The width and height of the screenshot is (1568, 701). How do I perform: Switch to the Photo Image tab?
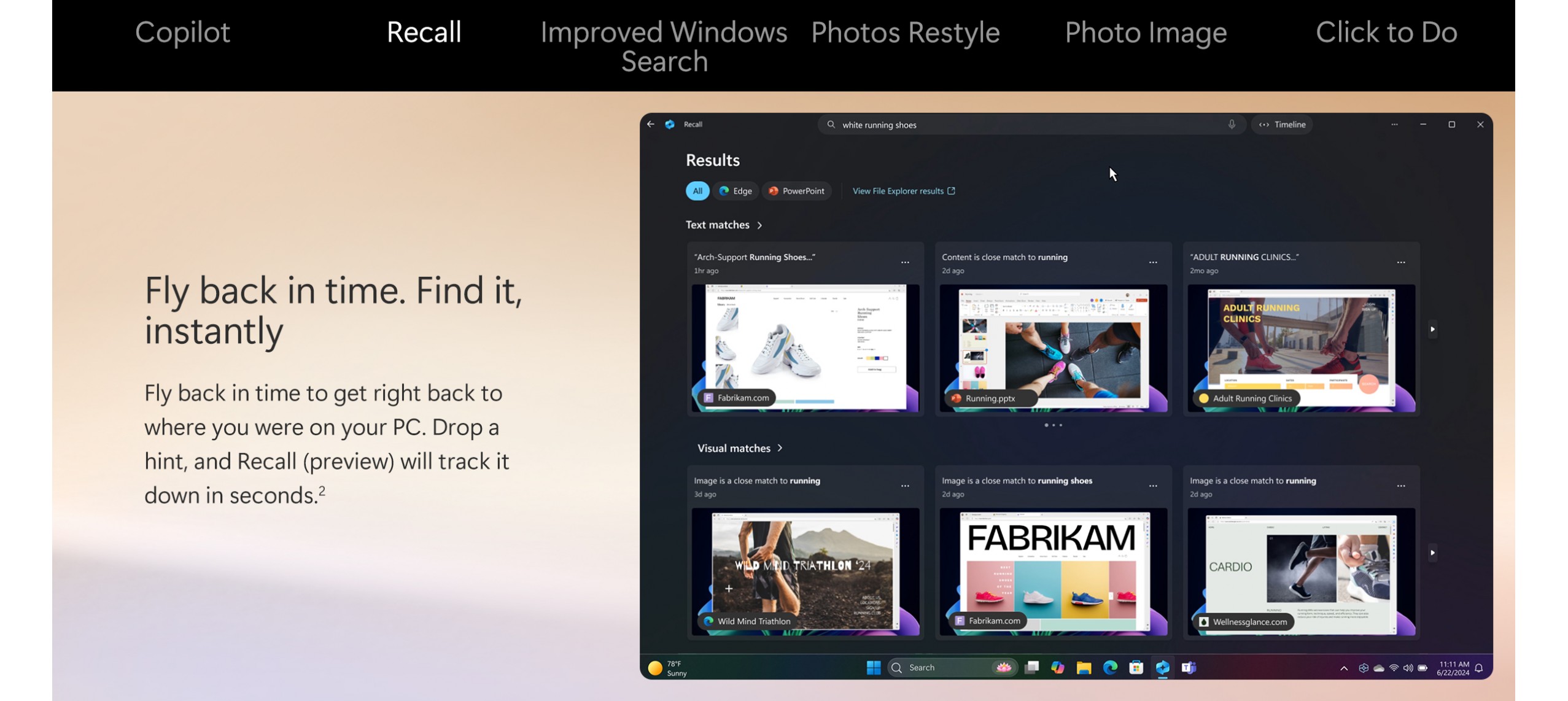1146,32
